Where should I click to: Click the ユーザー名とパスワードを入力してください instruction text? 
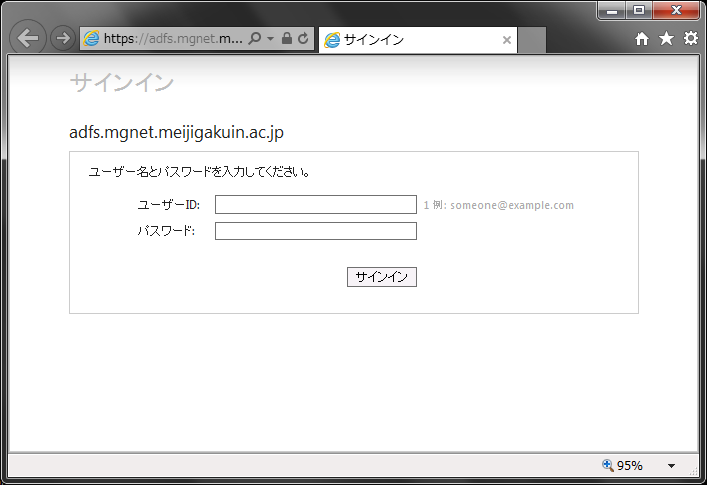pos(199,172)
